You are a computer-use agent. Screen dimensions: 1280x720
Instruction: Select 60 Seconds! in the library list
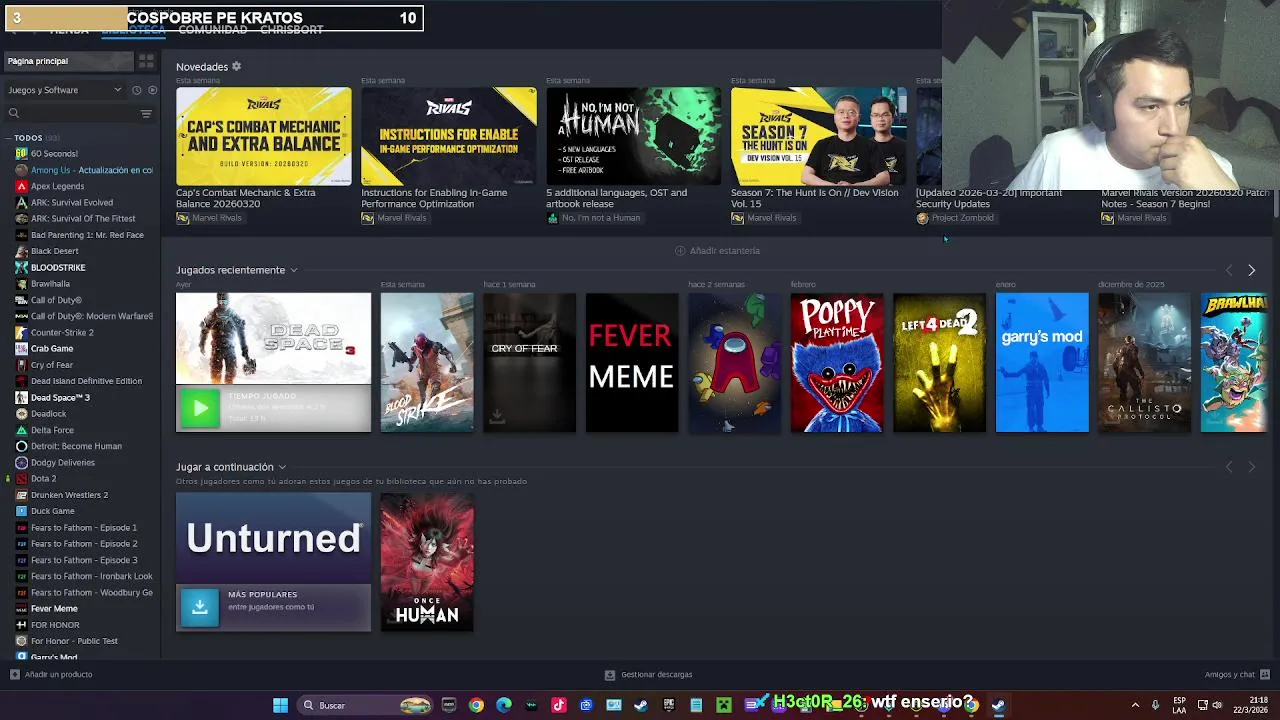coord(54,154)
